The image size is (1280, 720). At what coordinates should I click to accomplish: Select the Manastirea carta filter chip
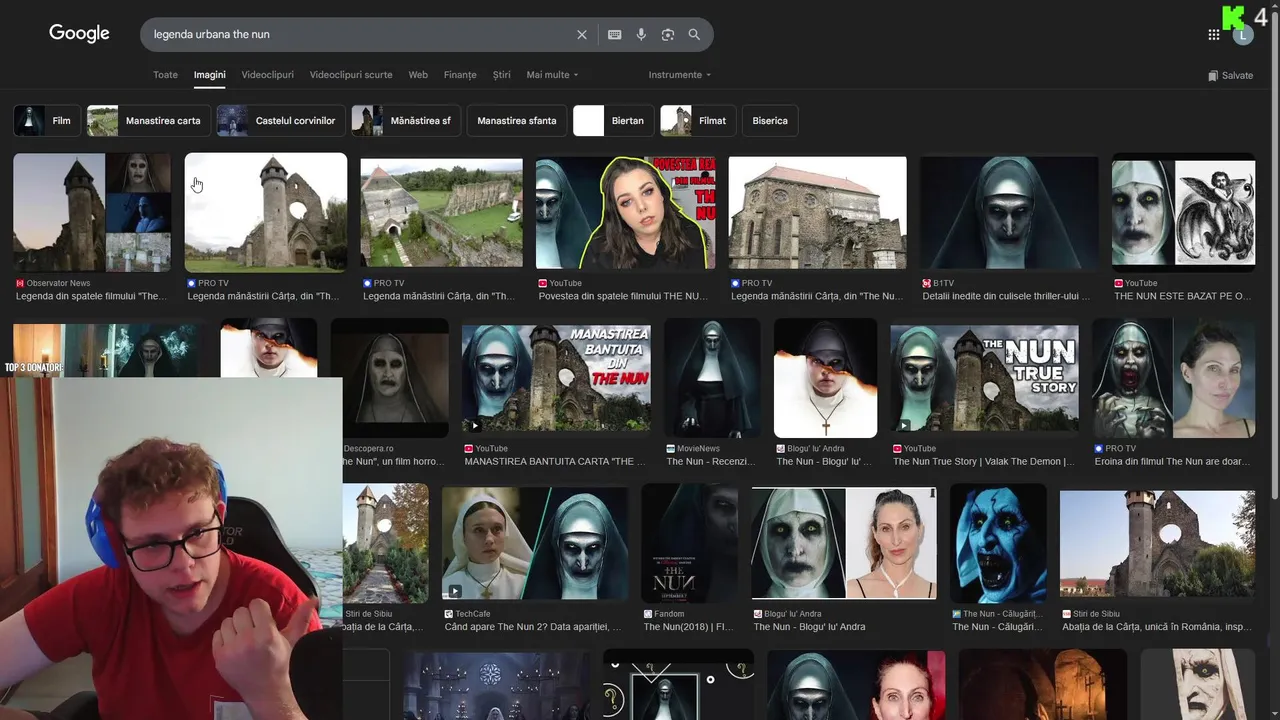[x=149, y=121]
